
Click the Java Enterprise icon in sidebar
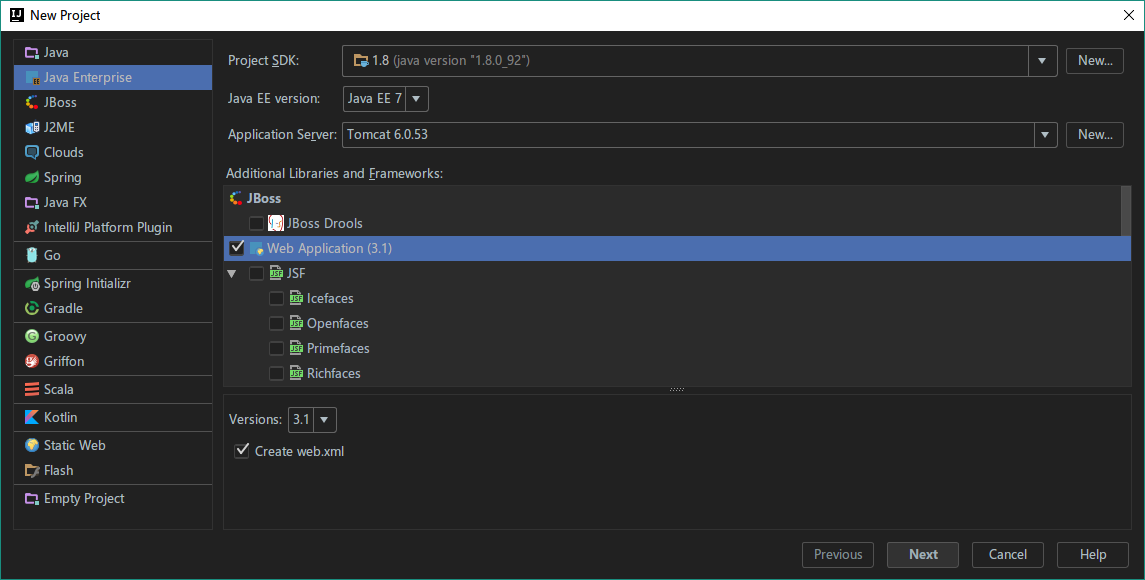click(31, 77)
